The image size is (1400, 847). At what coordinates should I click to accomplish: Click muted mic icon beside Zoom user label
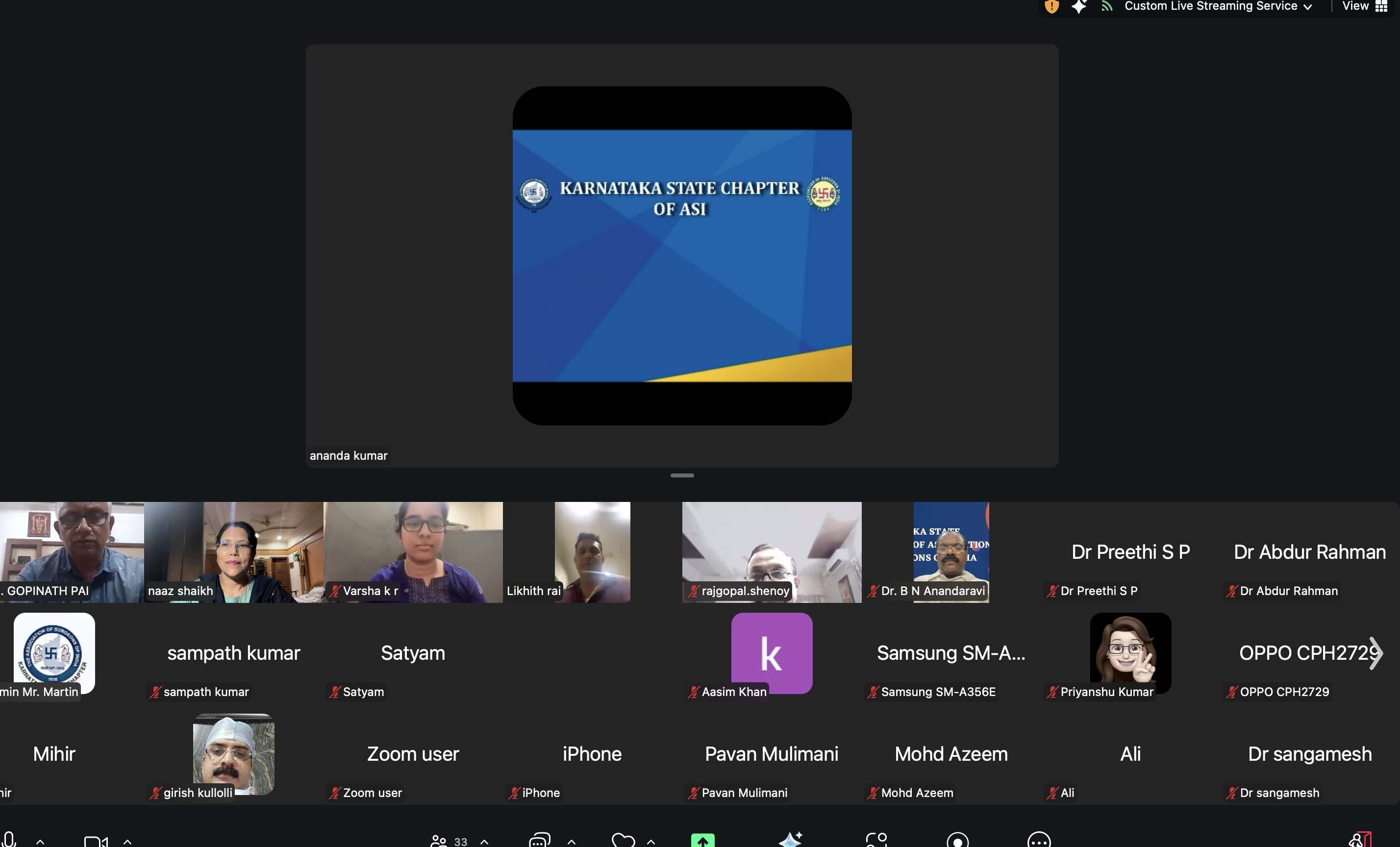(x=335, y=793)
